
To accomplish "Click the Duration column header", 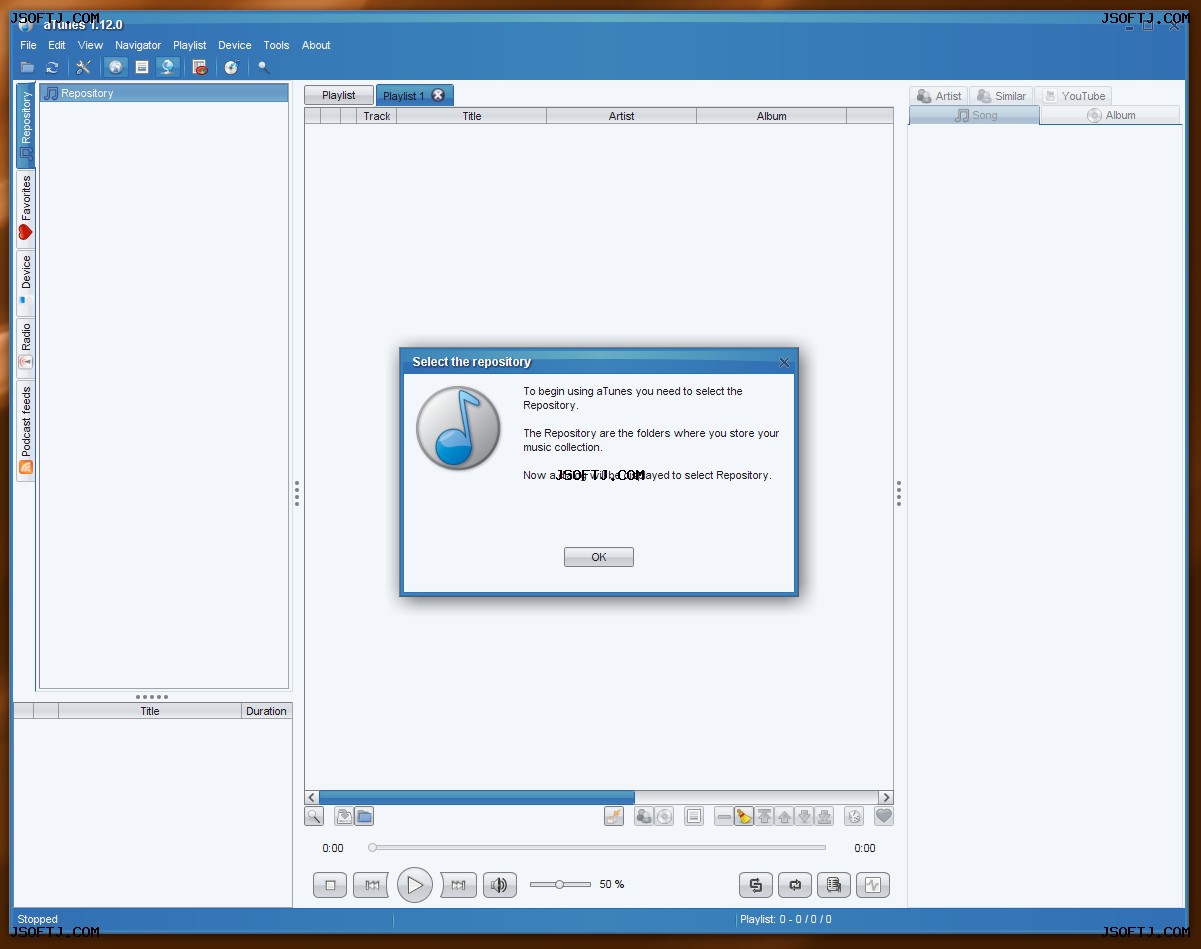I will (266, 711).
